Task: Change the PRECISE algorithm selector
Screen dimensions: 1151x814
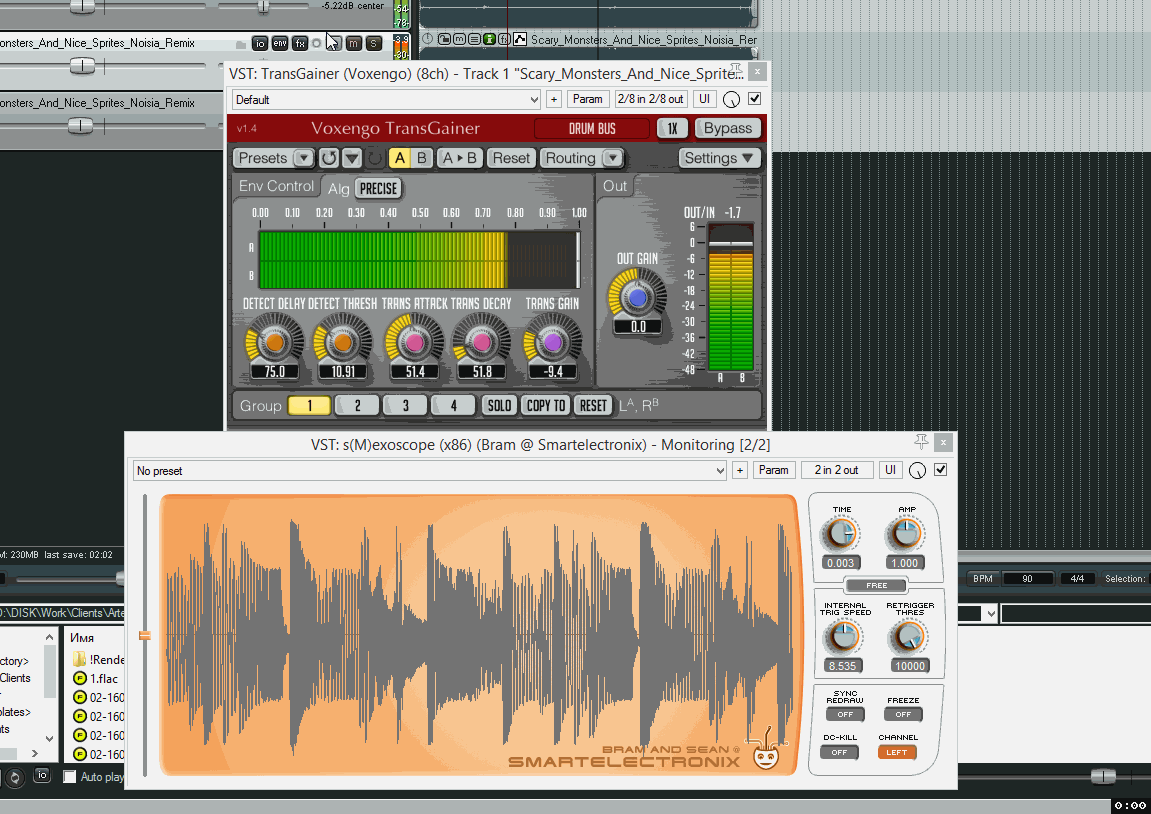Action: click(378, 189)
